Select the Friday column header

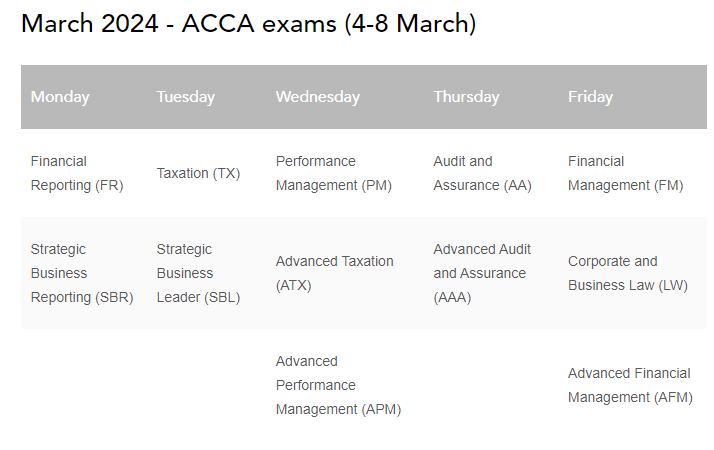[x=590, y=97]
